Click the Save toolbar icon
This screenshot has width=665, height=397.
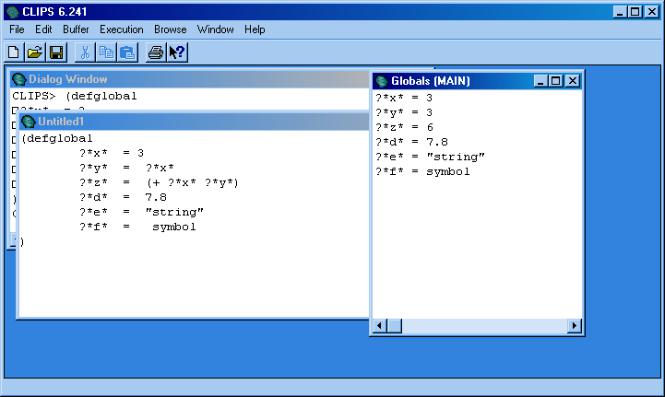[56, 53]
